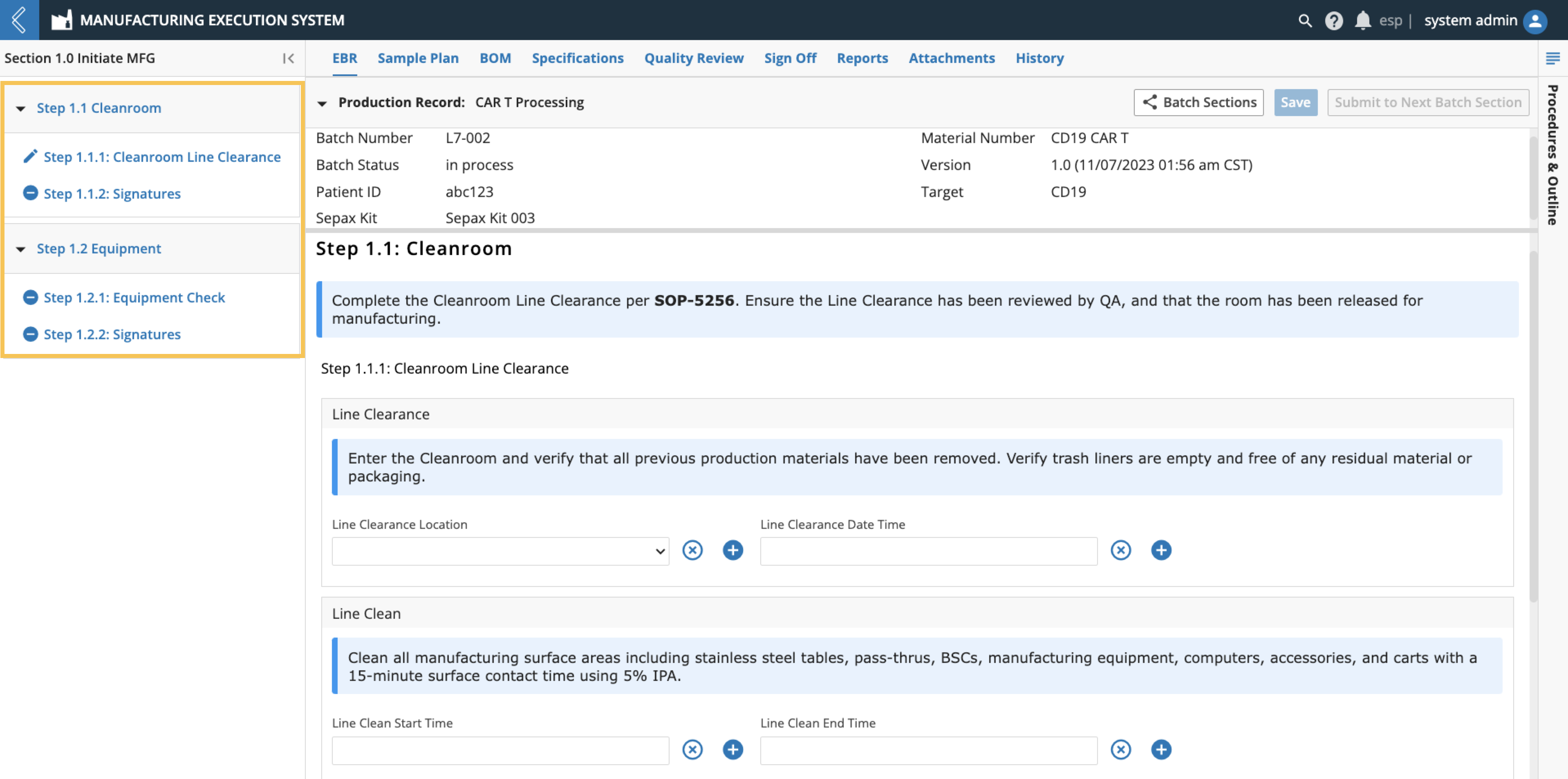Image resolution: width=1568 pixels, height=779 pixels.
Task: Click status icon beside Step 1.2.1 Equipment Check
Action: [30, 298]
